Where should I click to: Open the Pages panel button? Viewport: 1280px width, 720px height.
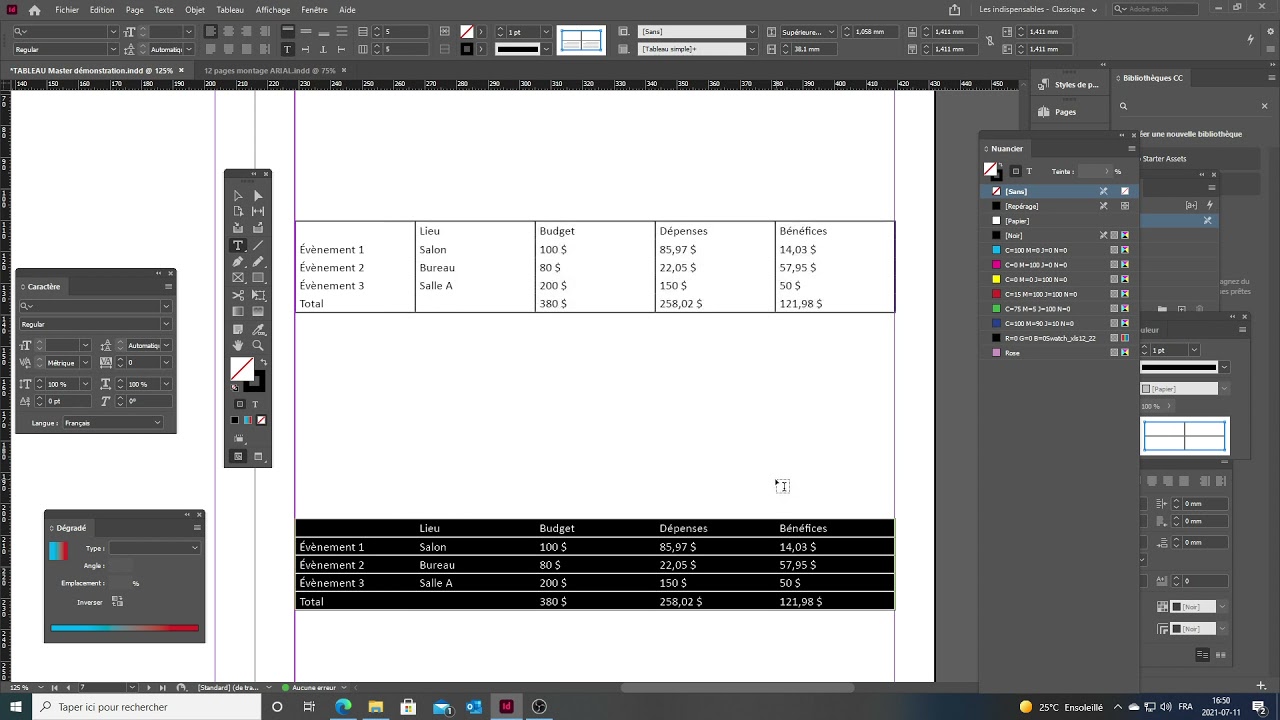pos(1069,112)
